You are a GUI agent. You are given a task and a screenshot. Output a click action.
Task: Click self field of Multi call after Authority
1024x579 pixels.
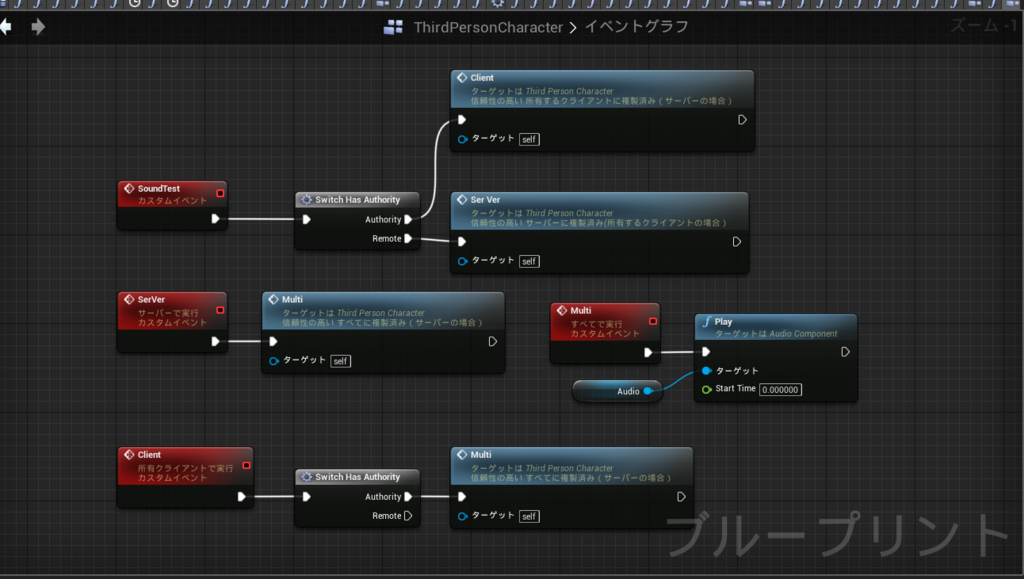[x=529, y=516]
